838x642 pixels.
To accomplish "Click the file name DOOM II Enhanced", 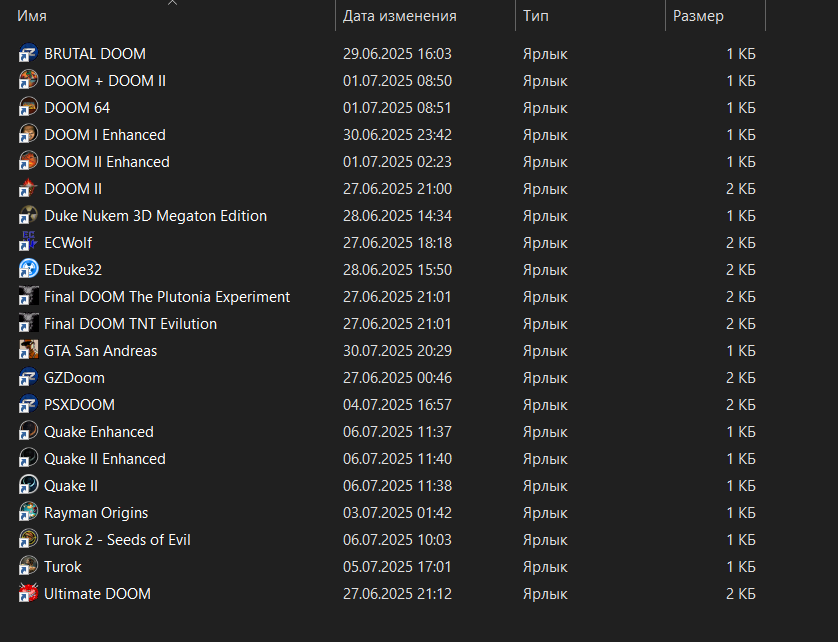I will 107,162.
